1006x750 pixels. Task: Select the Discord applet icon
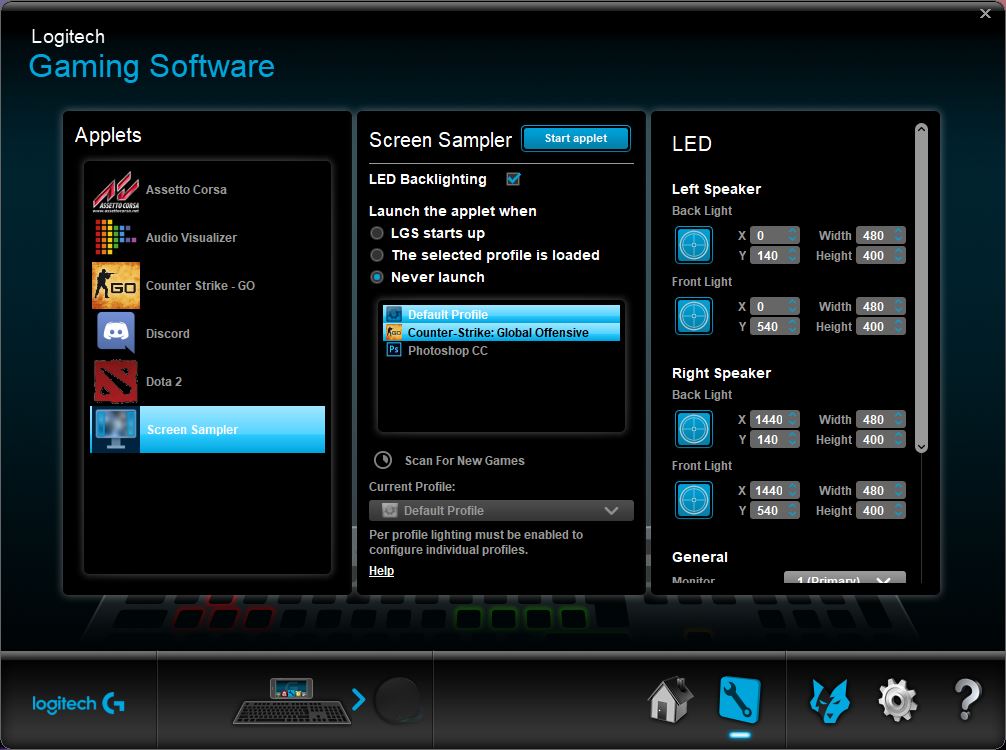point(115,333)
